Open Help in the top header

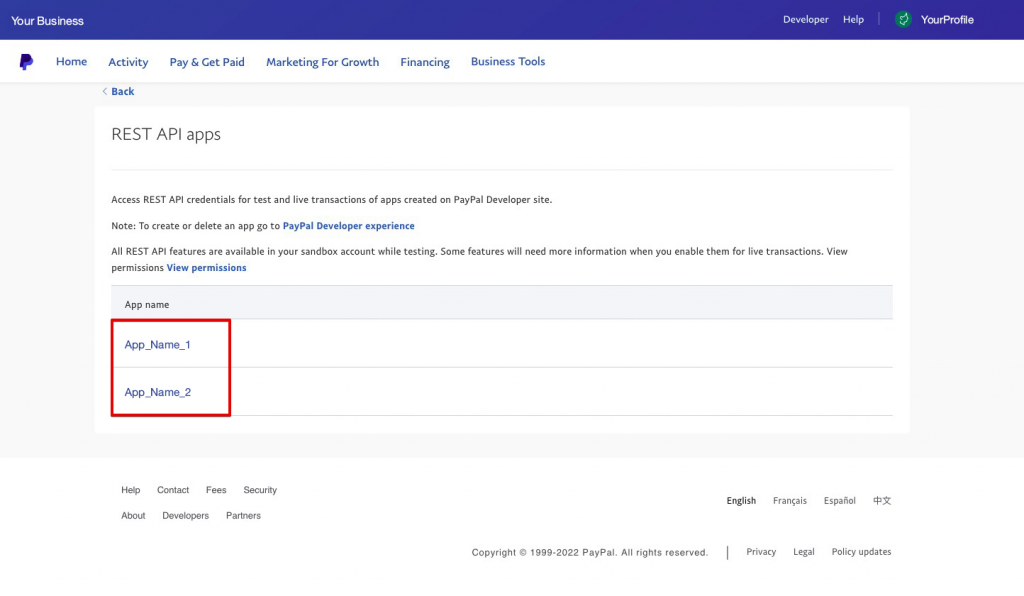[x=853, y=20]
